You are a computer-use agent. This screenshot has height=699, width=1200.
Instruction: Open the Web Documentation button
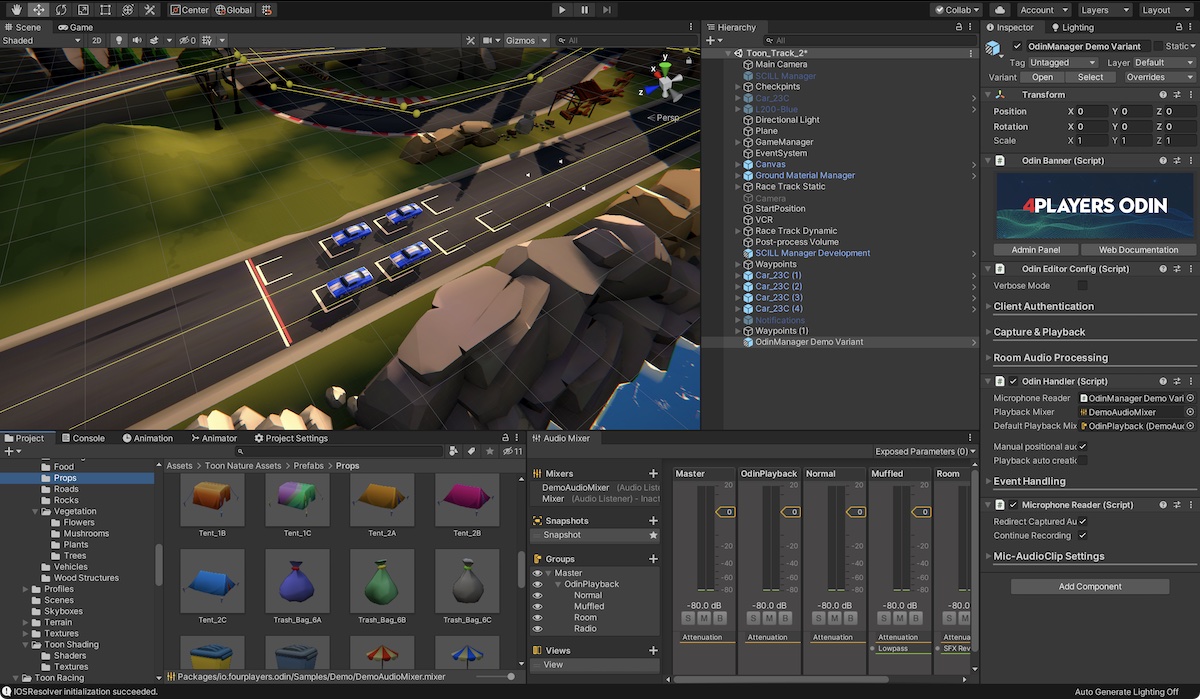click(x=1138, y=250)
